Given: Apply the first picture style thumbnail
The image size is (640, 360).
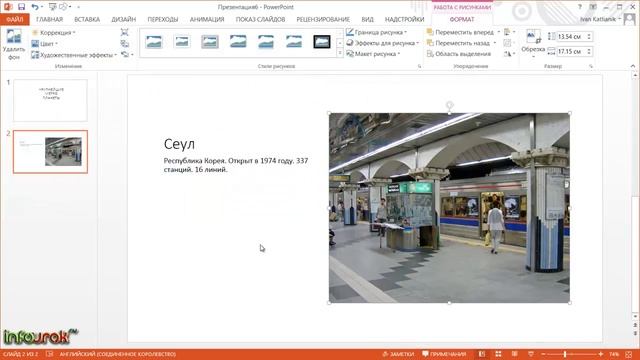Looking at the screenshot, I should [154, 42].
